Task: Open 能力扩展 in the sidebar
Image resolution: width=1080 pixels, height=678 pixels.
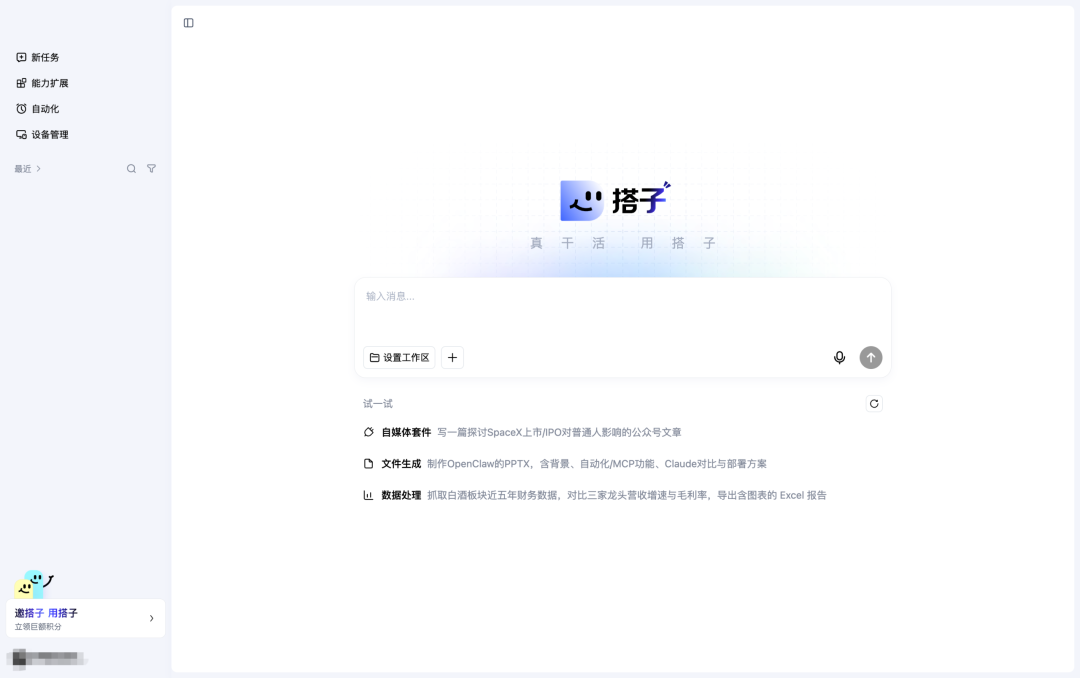Action: pos(42,83)
